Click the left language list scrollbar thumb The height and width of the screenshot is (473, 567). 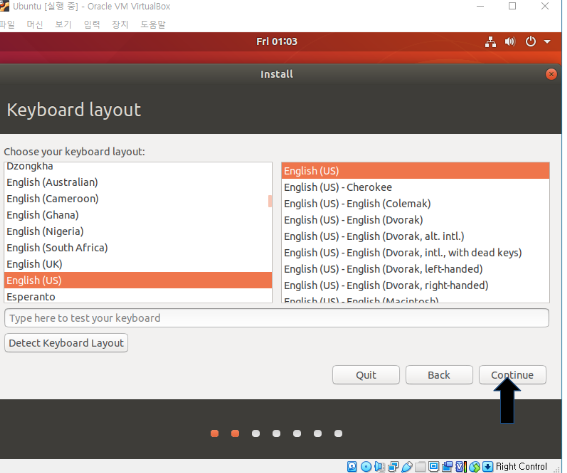click(270, 201)
